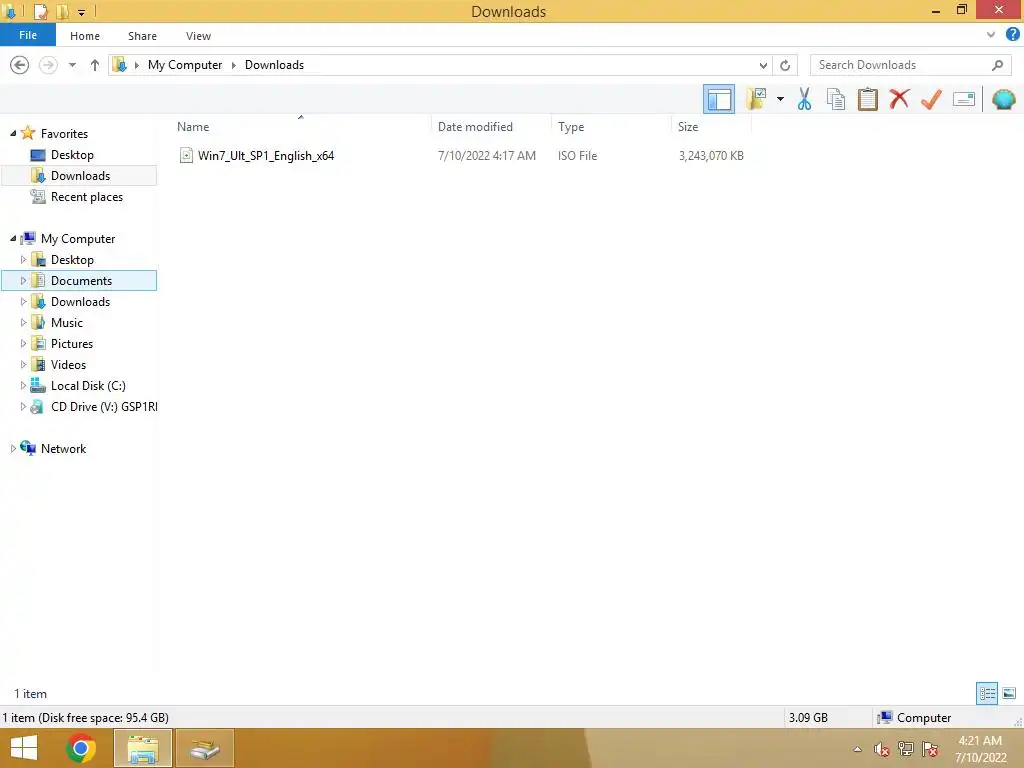
Task: Click the 3.09 GB status bar entry
Action: [x=808, y=718]
